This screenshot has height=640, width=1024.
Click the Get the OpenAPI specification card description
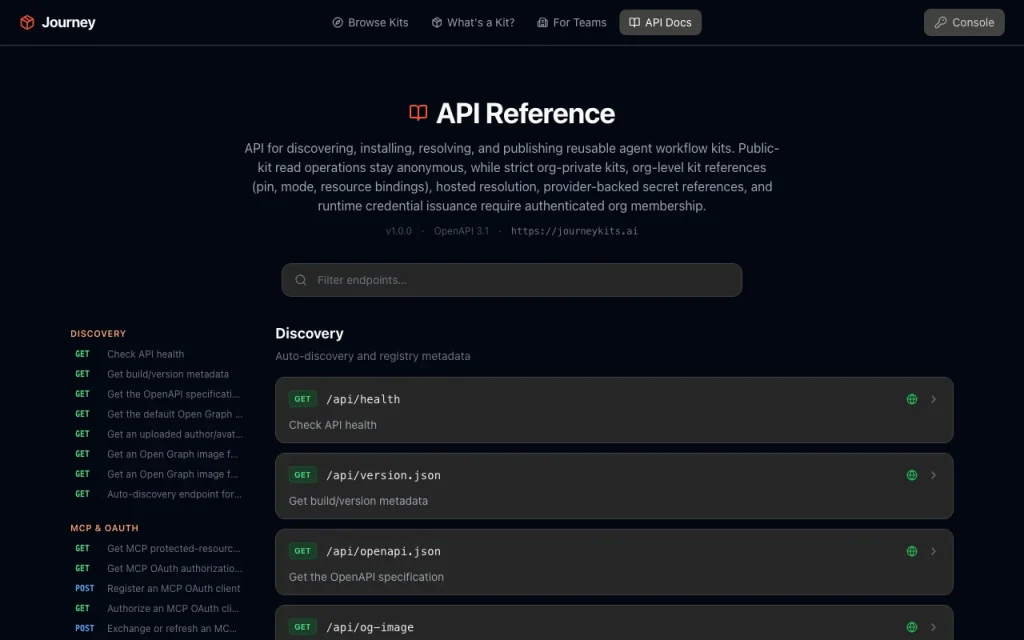click(x=366, y=577)
